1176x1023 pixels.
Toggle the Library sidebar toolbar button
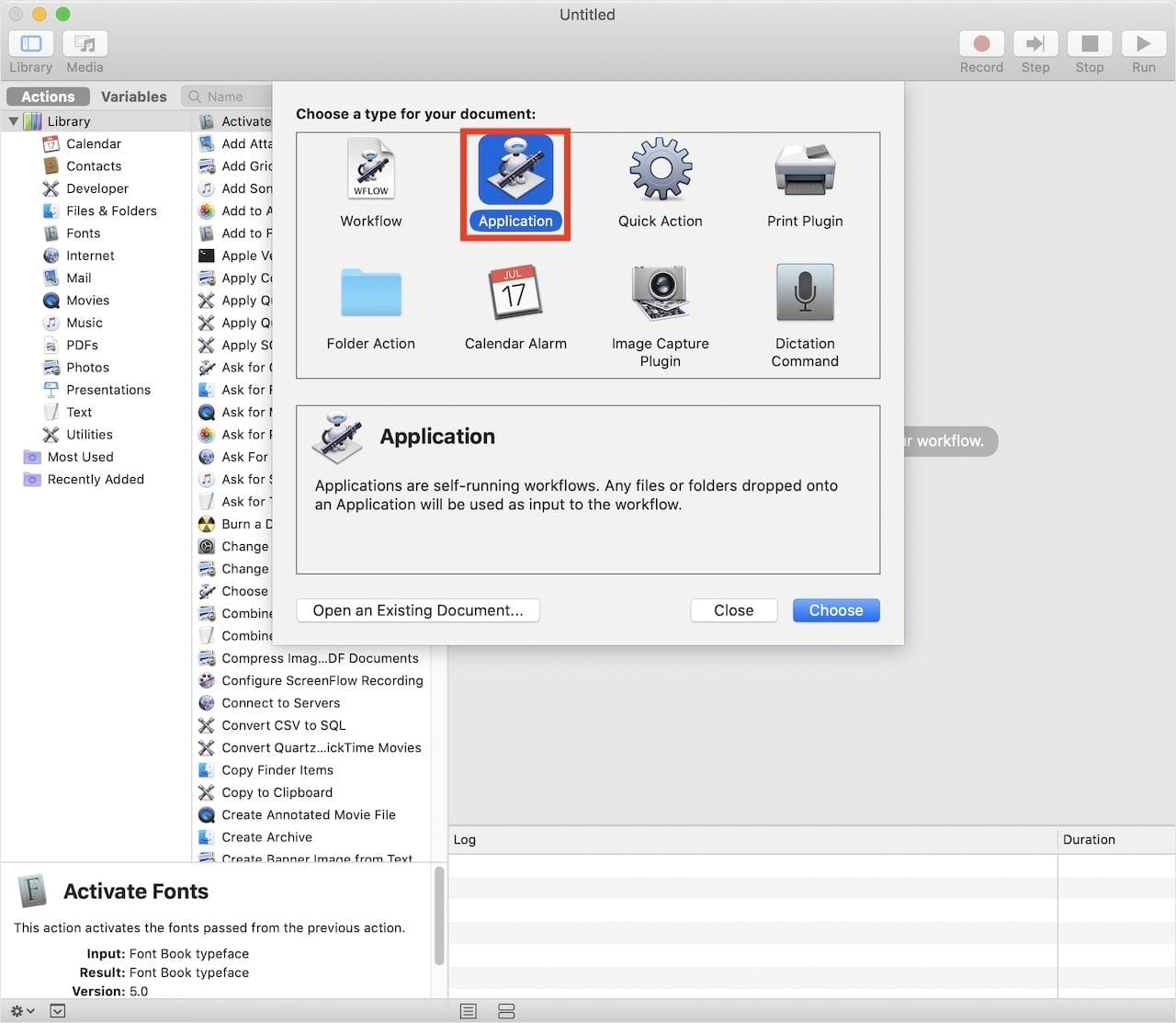click(31, 44)
